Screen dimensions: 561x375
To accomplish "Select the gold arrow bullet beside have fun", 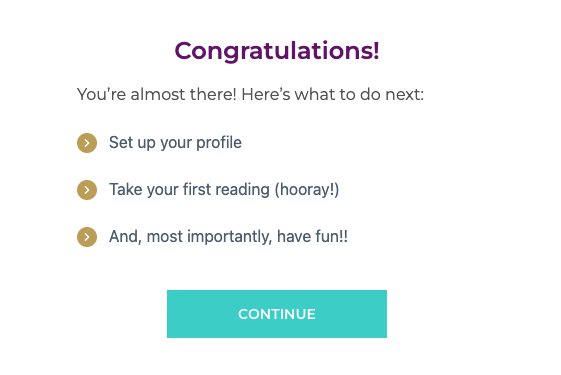I will point(87,237).
